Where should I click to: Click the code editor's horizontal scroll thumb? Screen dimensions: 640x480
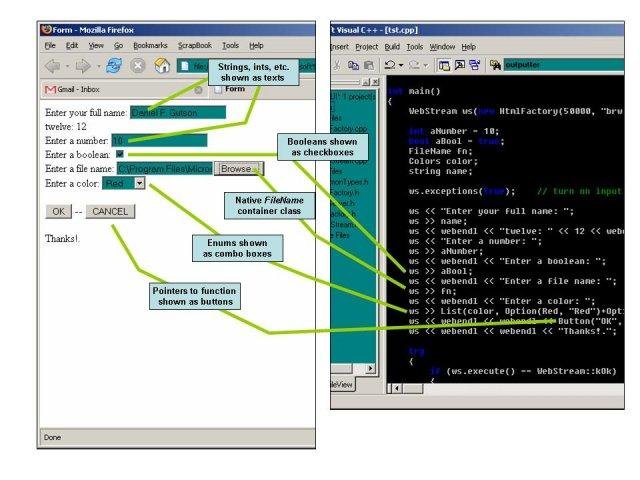point(413,388)
